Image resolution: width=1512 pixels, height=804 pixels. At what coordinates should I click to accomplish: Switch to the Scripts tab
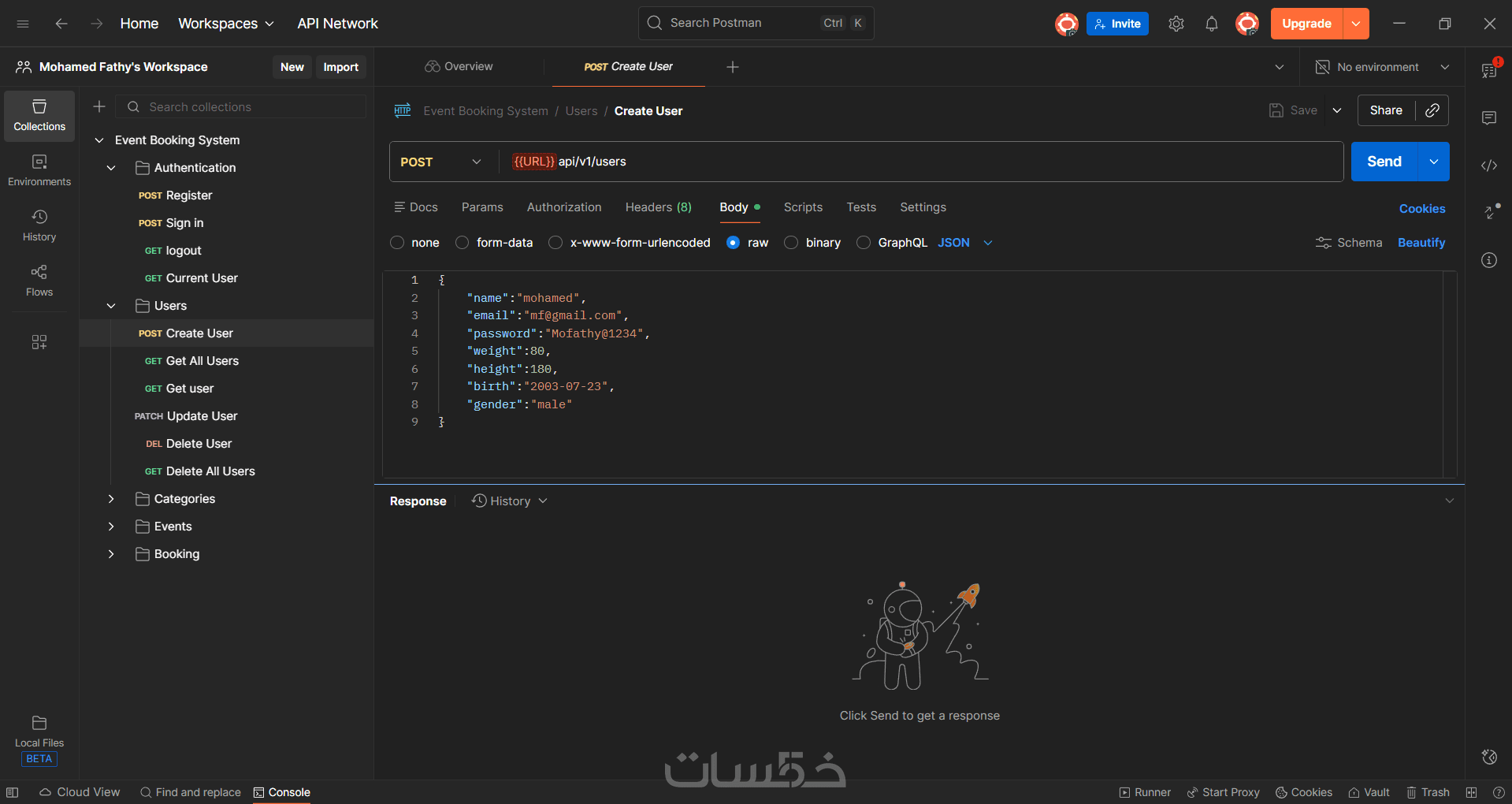(x=803, y=207)
